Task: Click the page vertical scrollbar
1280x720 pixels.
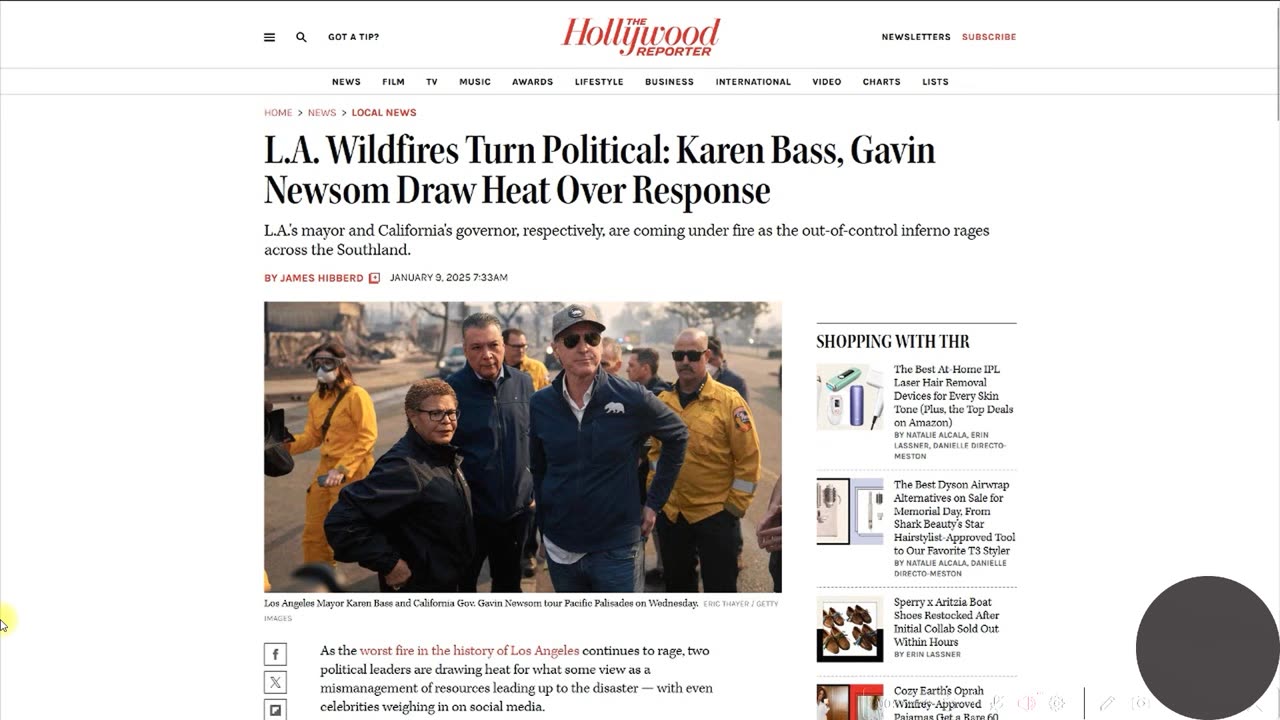Action: 1274,360
